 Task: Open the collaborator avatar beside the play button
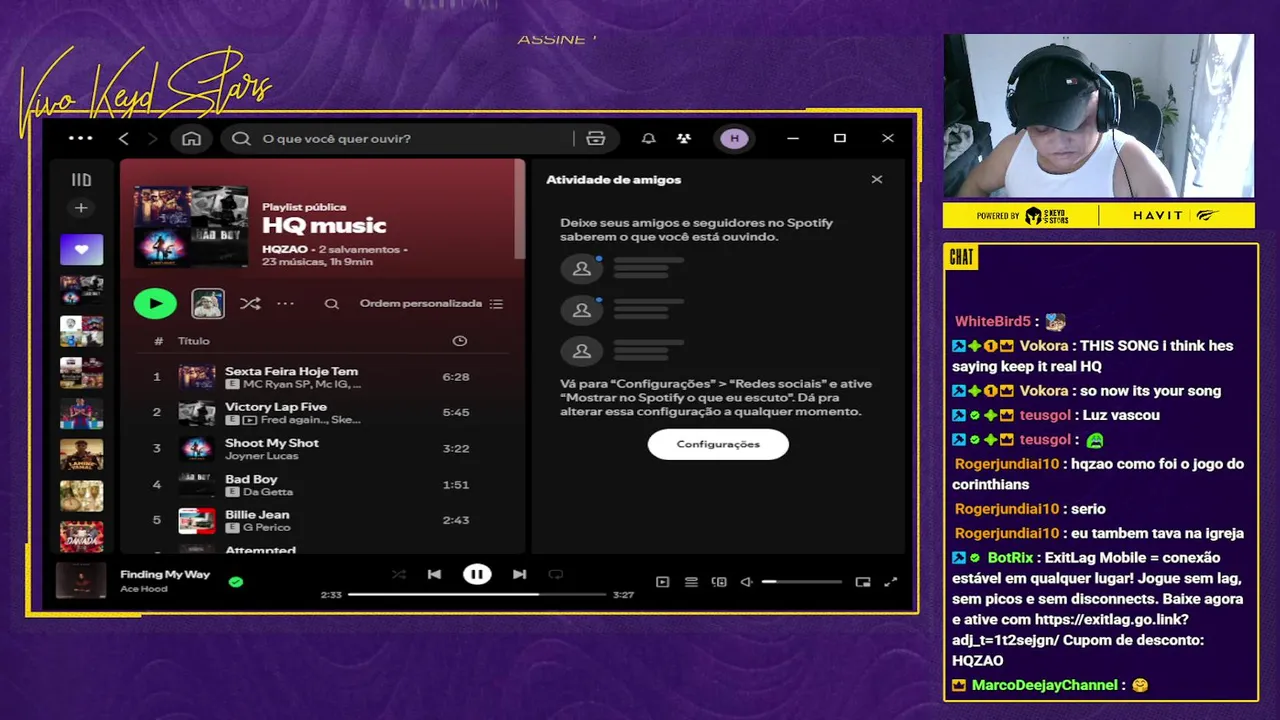tap(208, 303)
